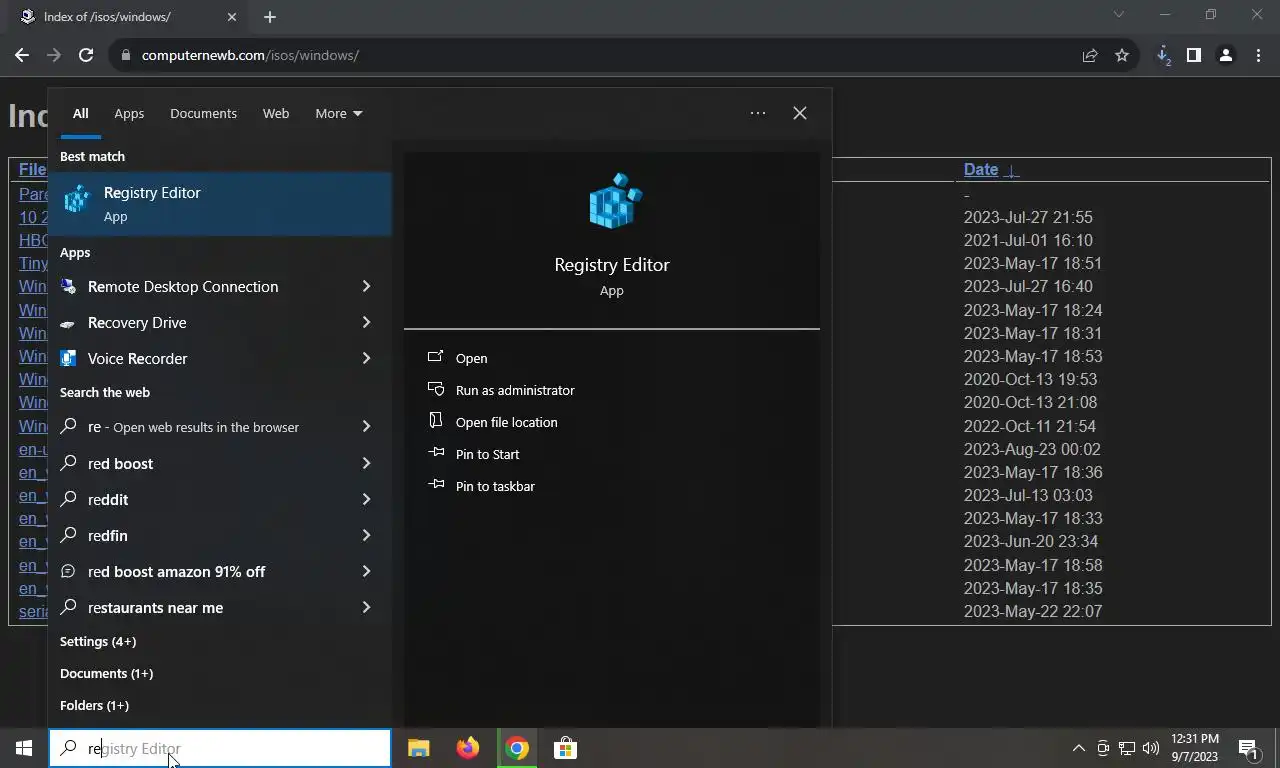Share this page icon in address bar
Screen dimensions: 1280x768
(x=1090, y=55)
